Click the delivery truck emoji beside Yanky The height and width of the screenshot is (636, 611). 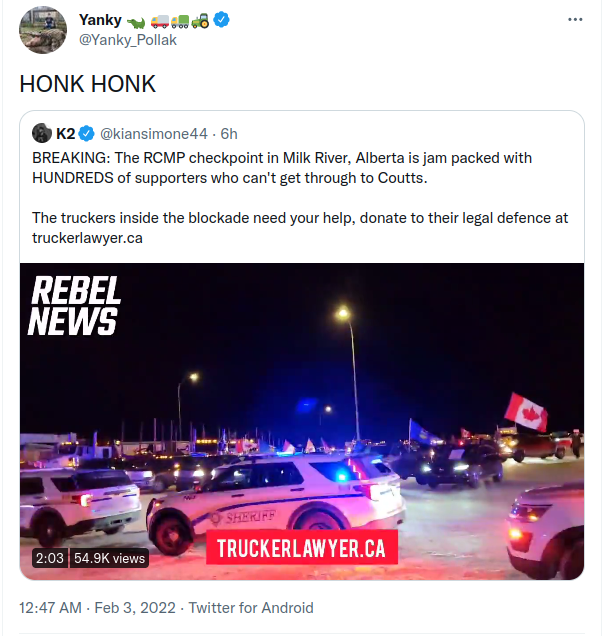(x=159, y=21)
